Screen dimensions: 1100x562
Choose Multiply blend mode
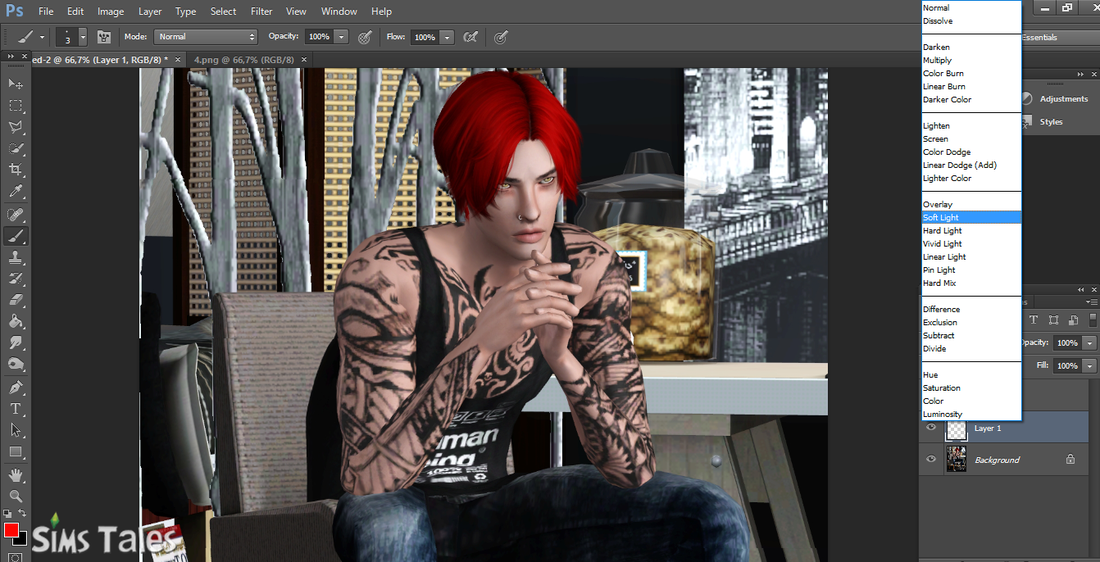point(971,60)
